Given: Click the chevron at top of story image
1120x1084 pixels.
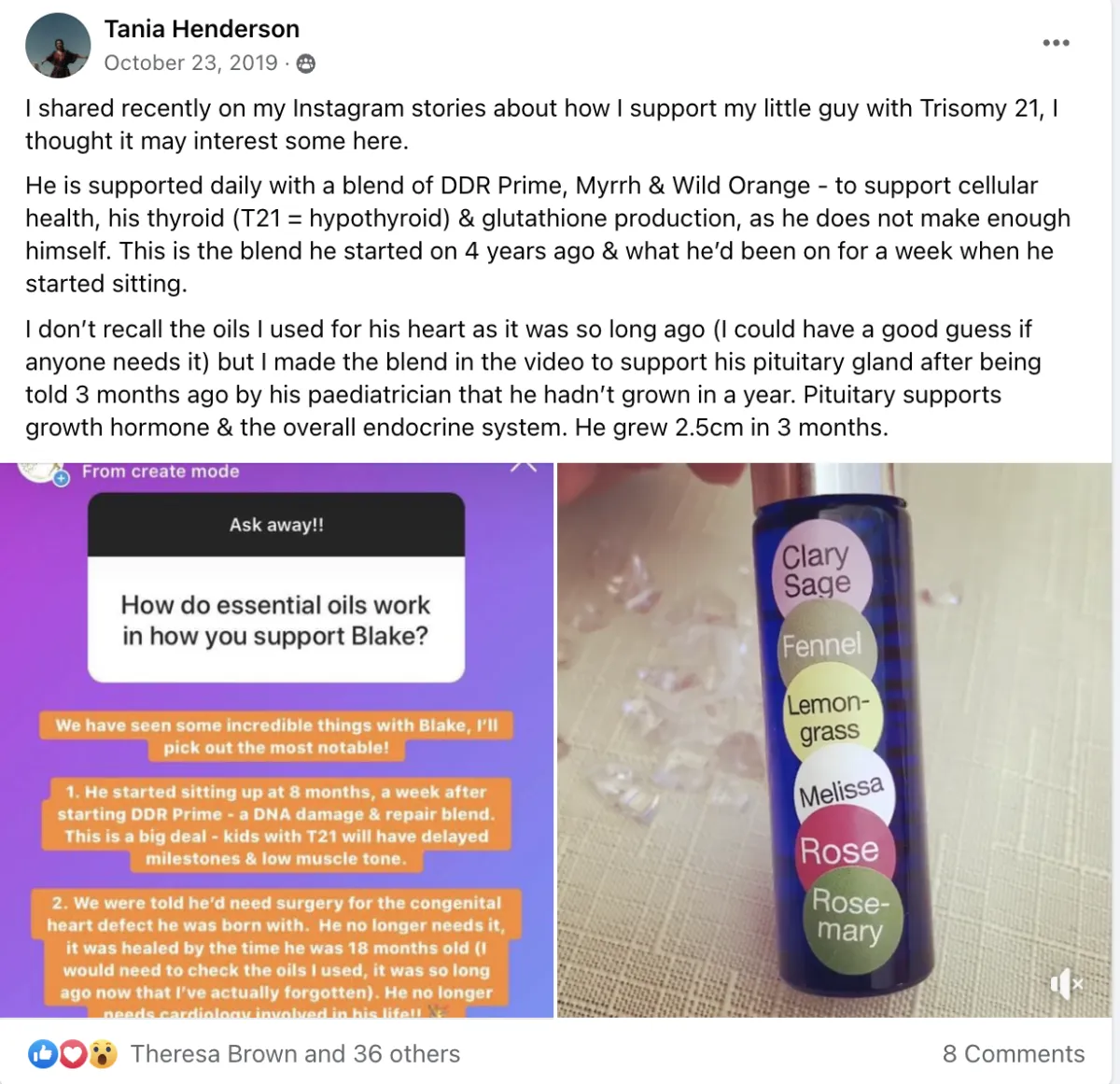Looking at the screenshot, I should [524, 466].
